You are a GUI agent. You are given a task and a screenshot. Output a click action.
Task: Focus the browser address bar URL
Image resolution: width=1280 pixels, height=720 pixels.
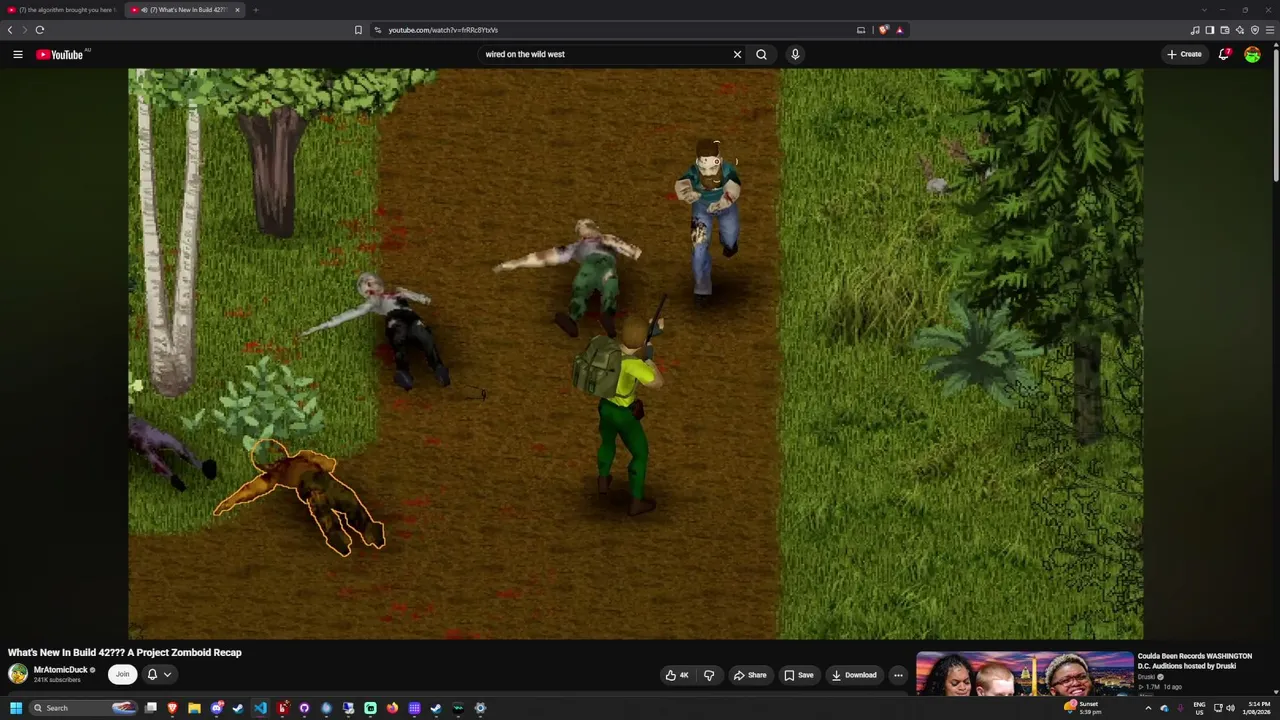[443, 30]
